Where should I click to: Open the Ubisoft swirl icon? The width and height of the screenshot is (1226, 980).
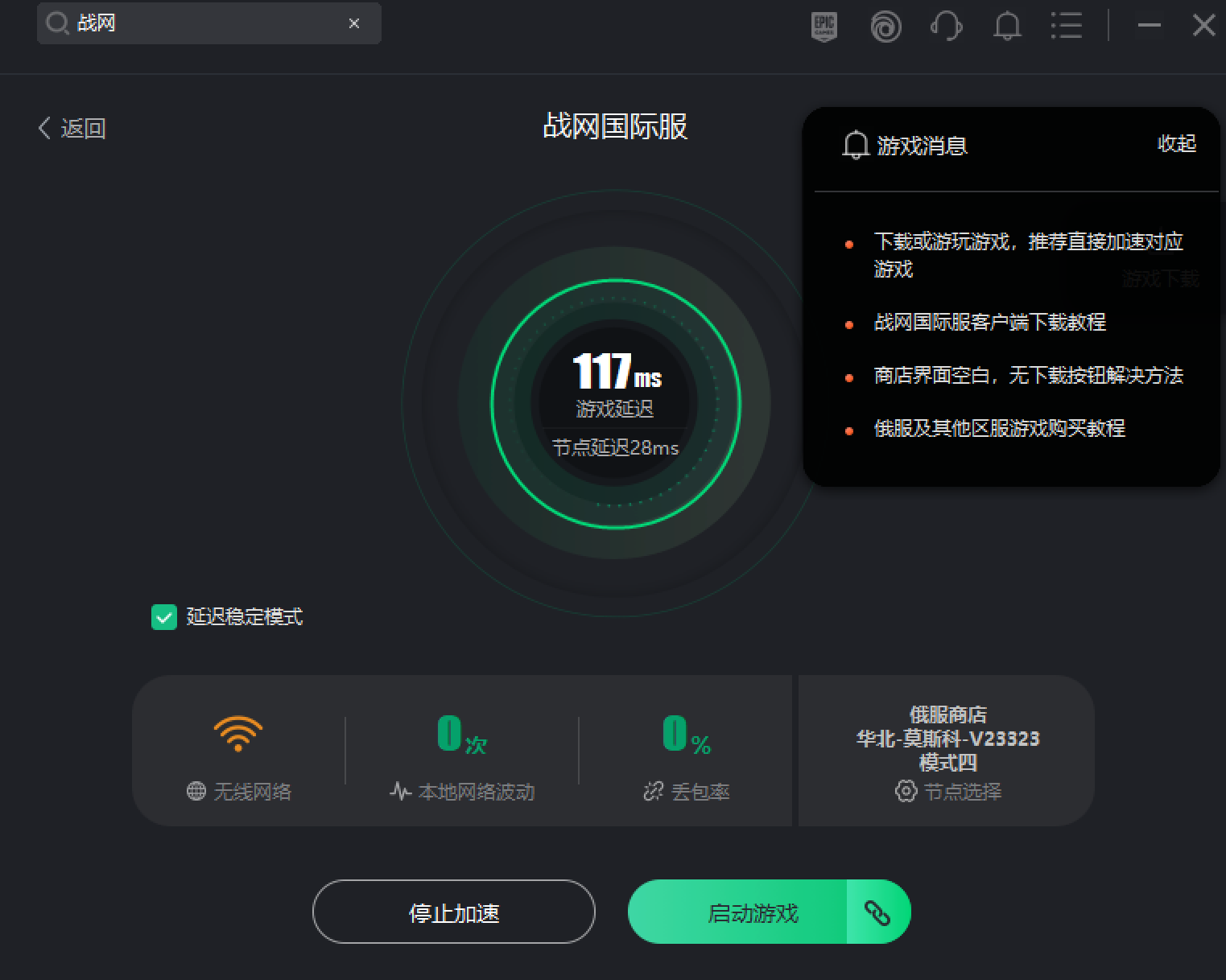pyautogui.click(x=885, y=27)
